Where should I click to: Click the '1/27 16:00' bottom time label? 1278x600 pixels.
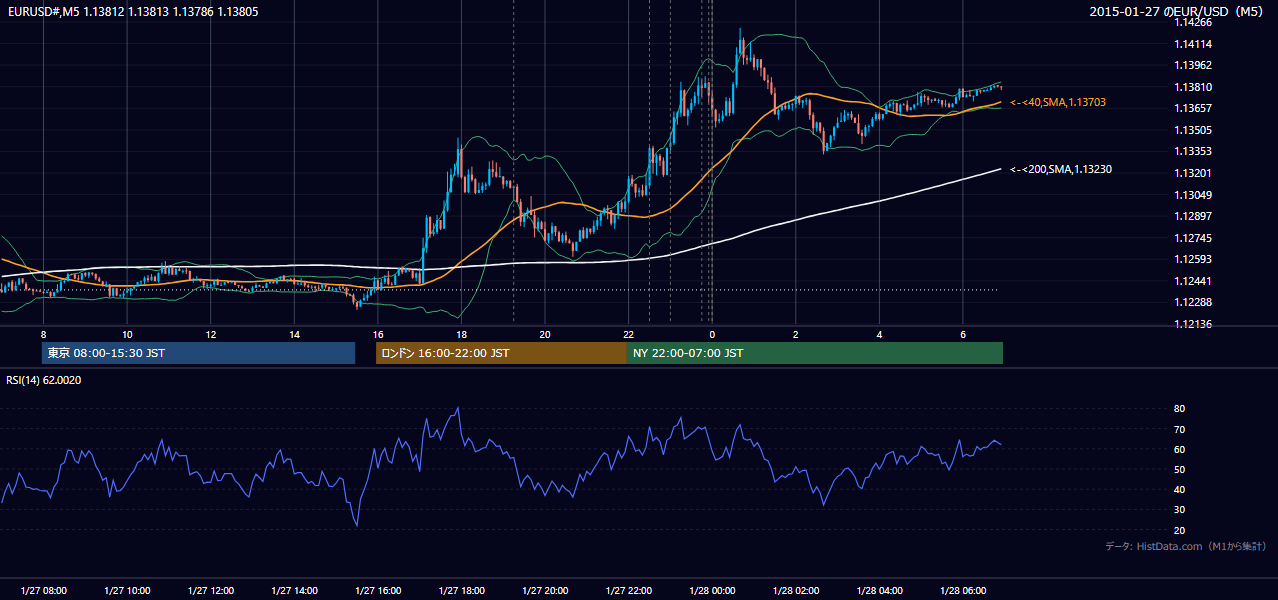pyautogui.click(x=378, y=591)
